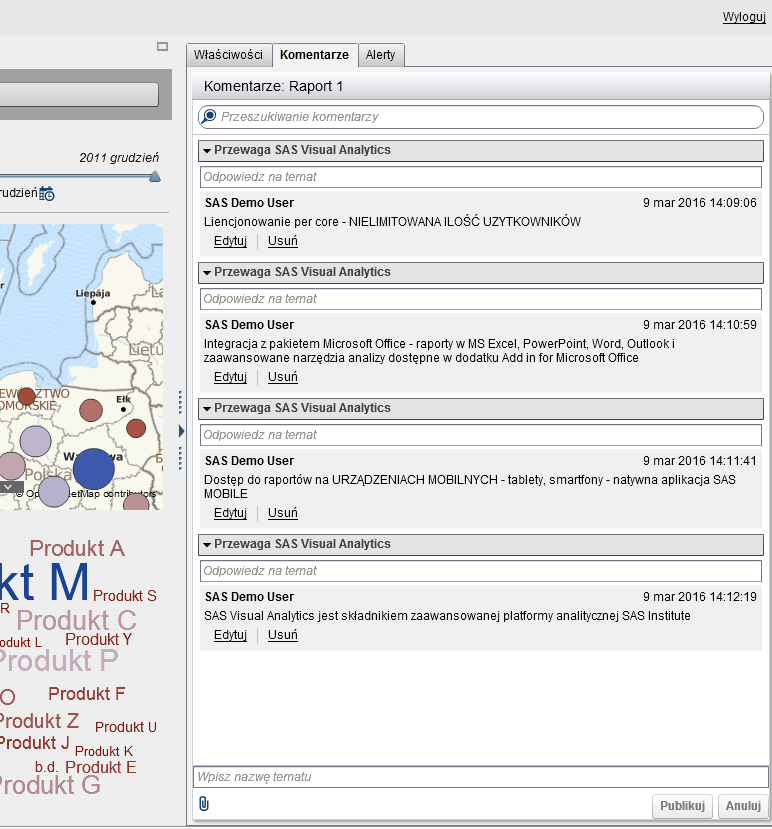Select the Komentarze tab
This screenshot has height=829, width=772.
click(x=315, y=55)
